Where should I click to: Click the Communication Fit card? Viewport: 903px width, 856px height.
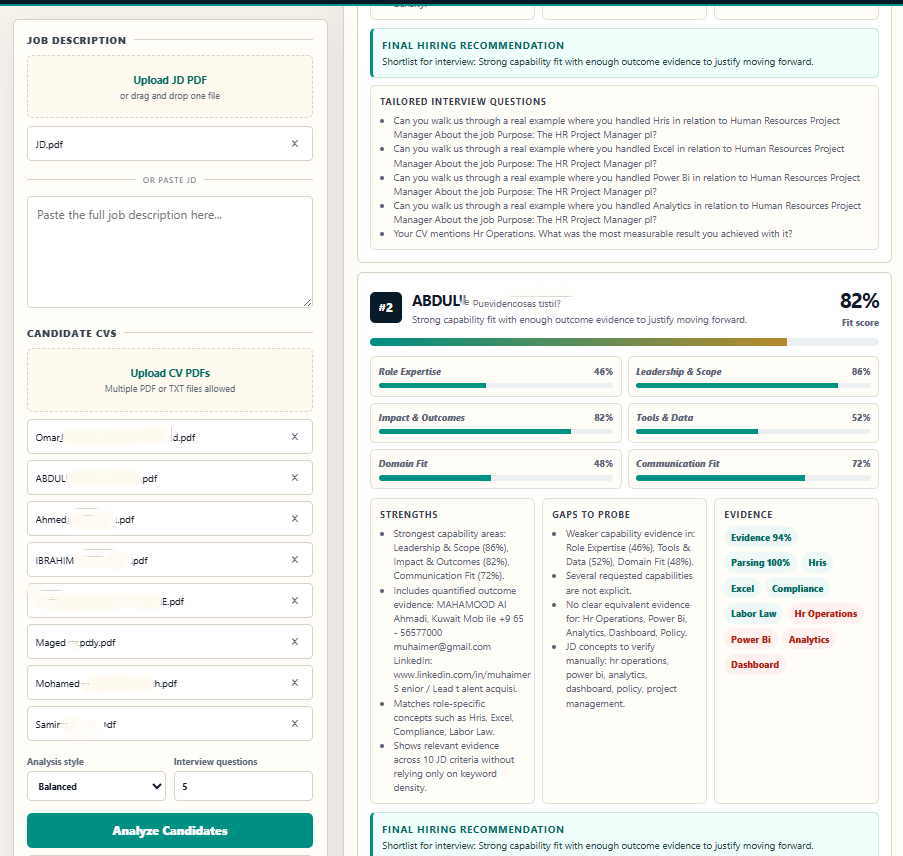click(x=753, y=469)
